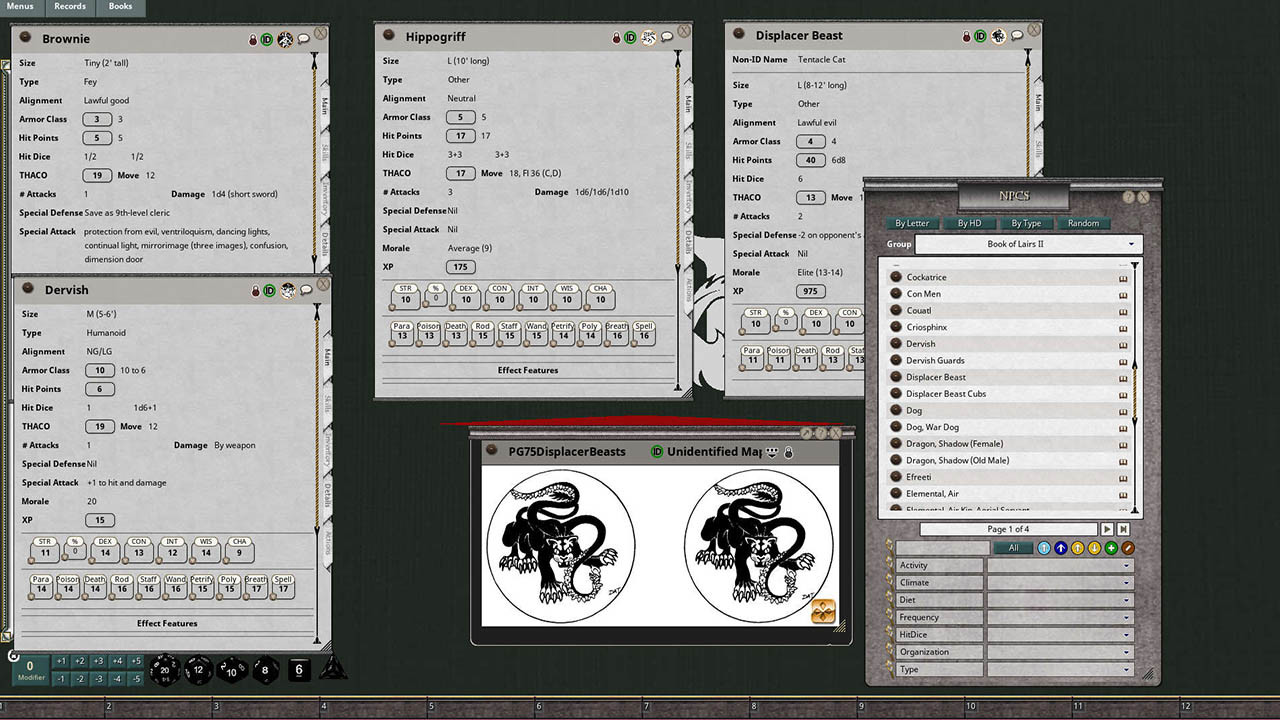Image resolution: width=1280 pixels, height=720 pixels.
Task: Switch NPC sorting to By HD
Action: coord(970,223)
